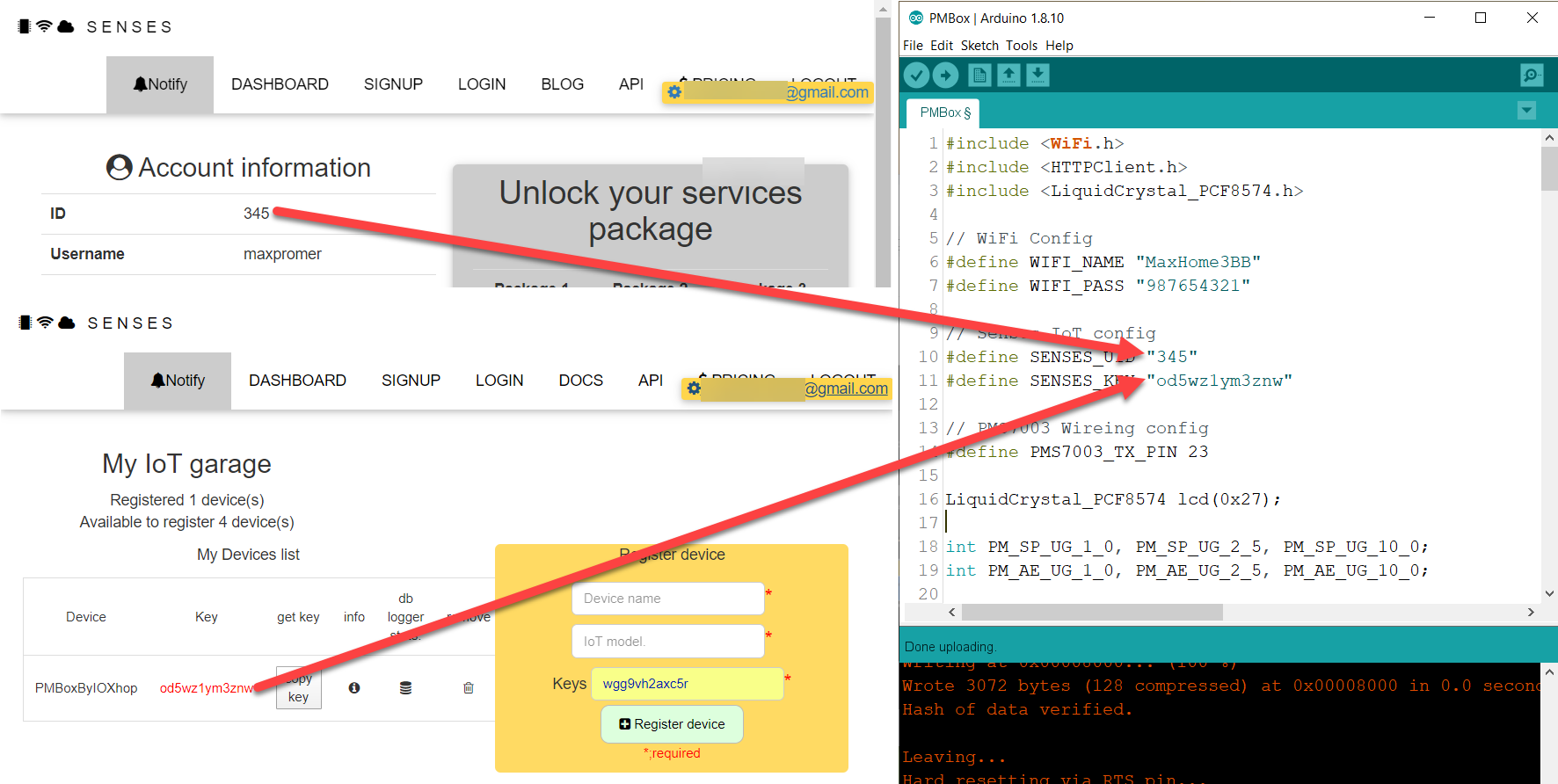
Task: Open the Edit menu in Arduino
Action: click(942, 46)
